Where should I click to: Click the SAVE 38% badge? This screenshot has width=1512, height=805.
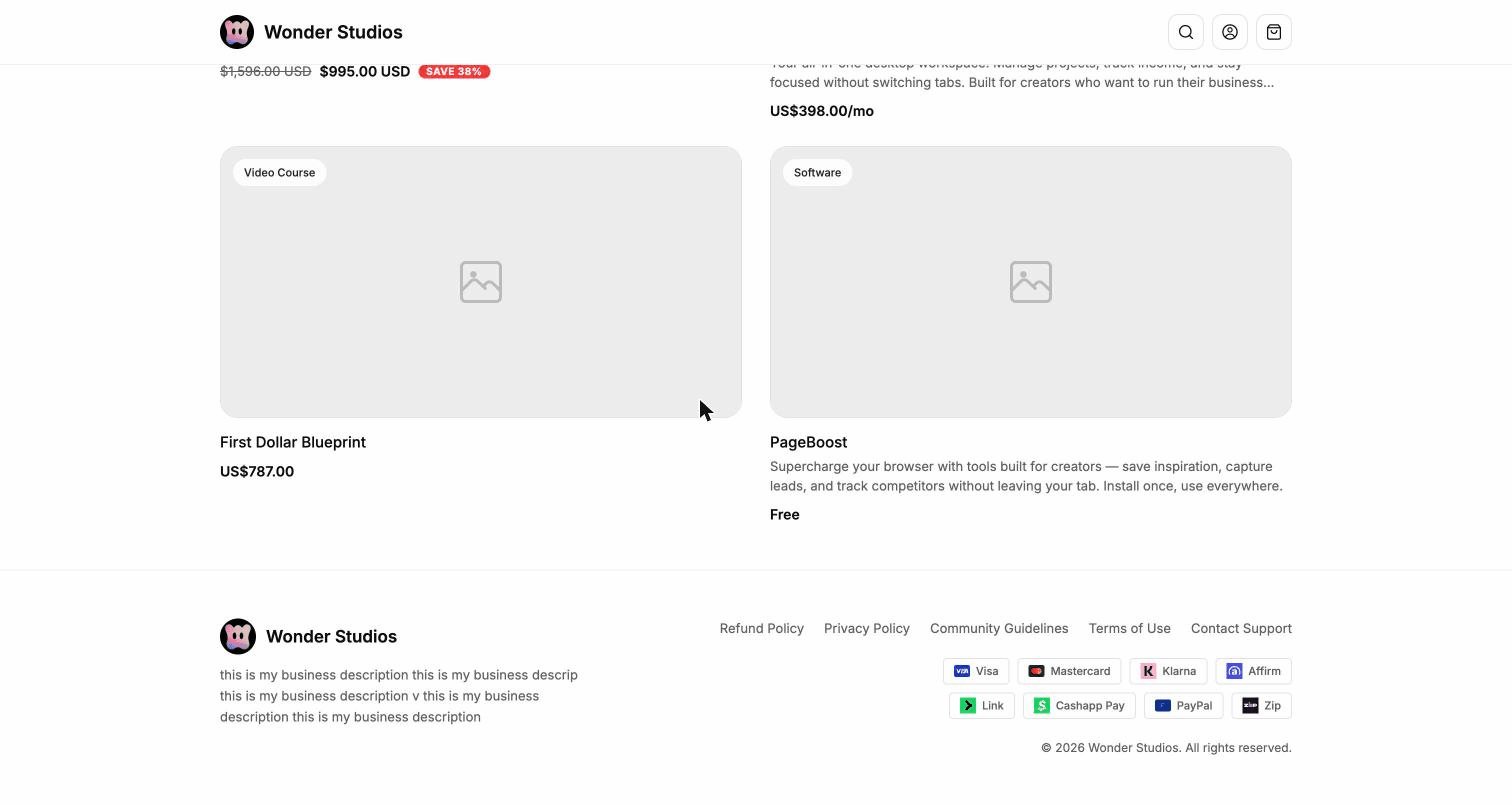(454, 71)
